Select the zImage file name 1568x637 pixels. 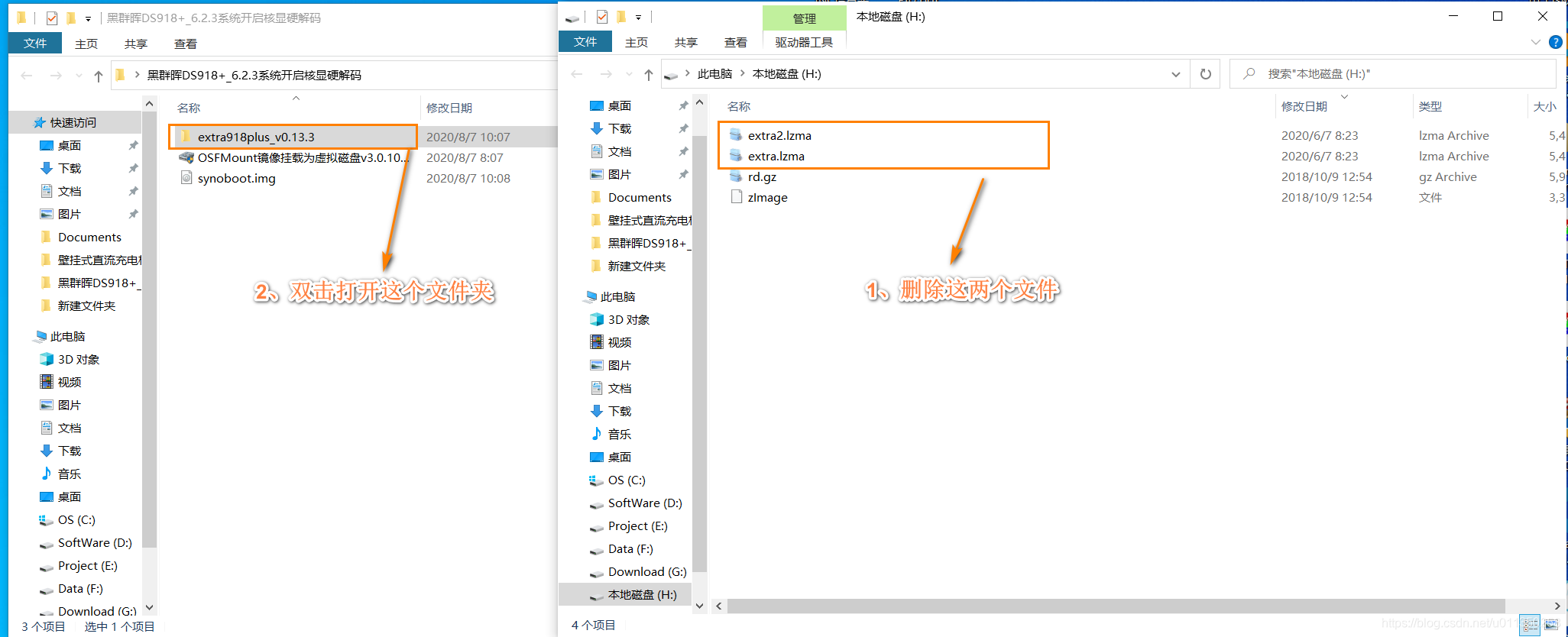[x=768, y=197]
